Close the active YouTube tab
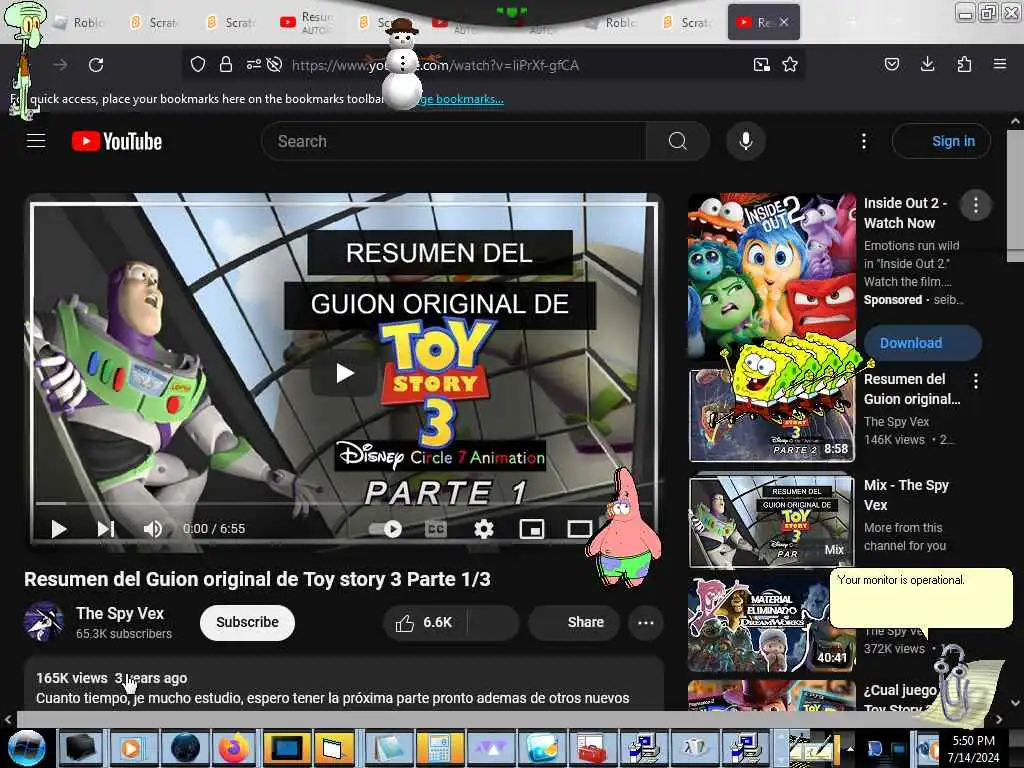This screenshot has width=1024, height=768. coord(784,22)
